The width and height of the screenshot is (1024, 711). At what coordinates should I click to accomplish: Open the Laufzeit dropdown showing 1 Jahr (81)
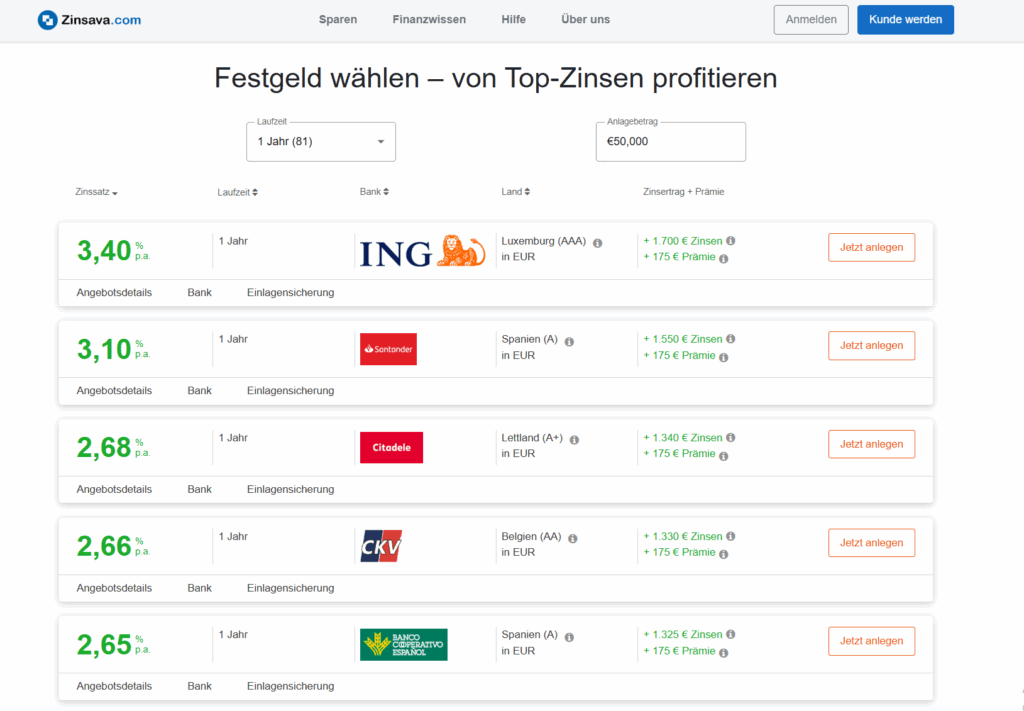pyautogui.click(x=320, y=141)
